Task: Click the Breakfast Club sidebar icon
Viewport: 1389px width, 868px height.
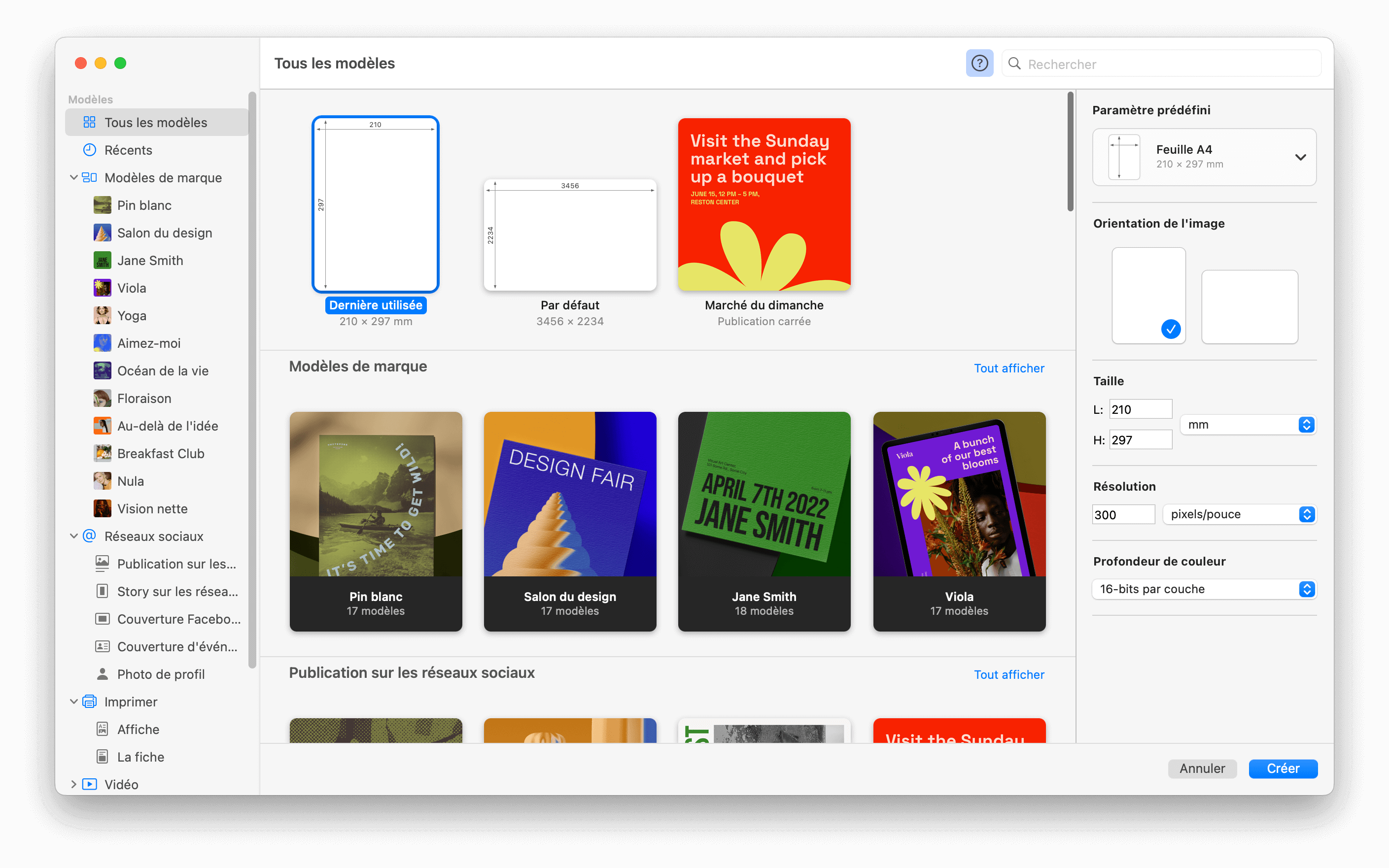Action: (x=102, y=453)
